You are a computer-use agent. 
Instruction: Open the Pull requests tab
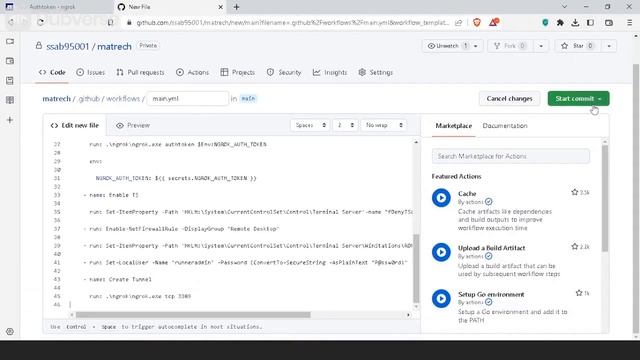pyautogui.click(x=140, y=72)
